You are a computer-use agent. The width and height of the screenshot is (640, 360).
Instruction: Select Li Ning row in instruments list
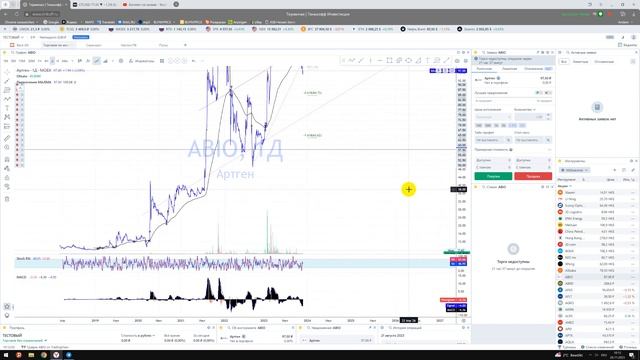[x=597, y=199]
